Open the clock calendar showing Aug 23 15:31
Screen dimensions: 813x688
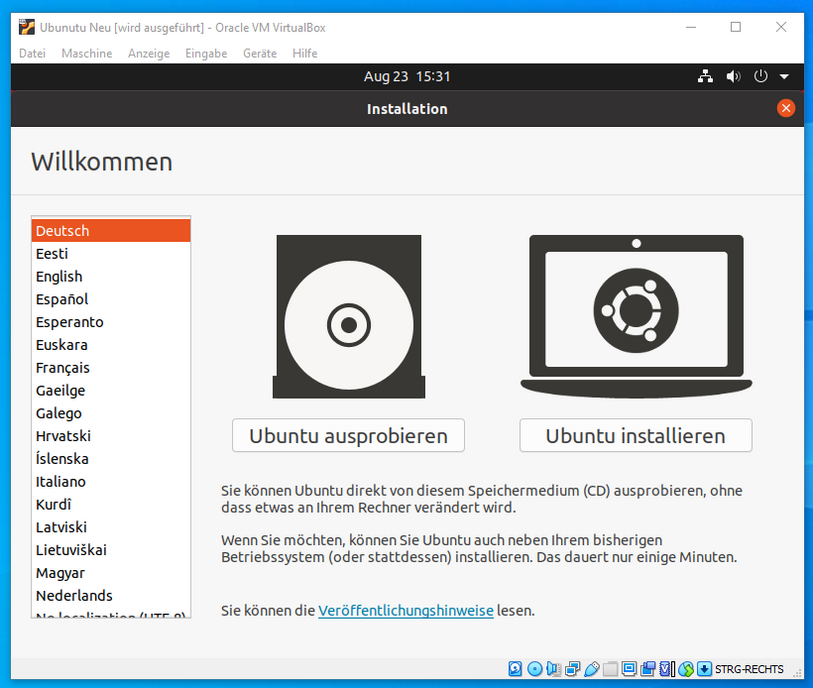(x=407, y=76)
